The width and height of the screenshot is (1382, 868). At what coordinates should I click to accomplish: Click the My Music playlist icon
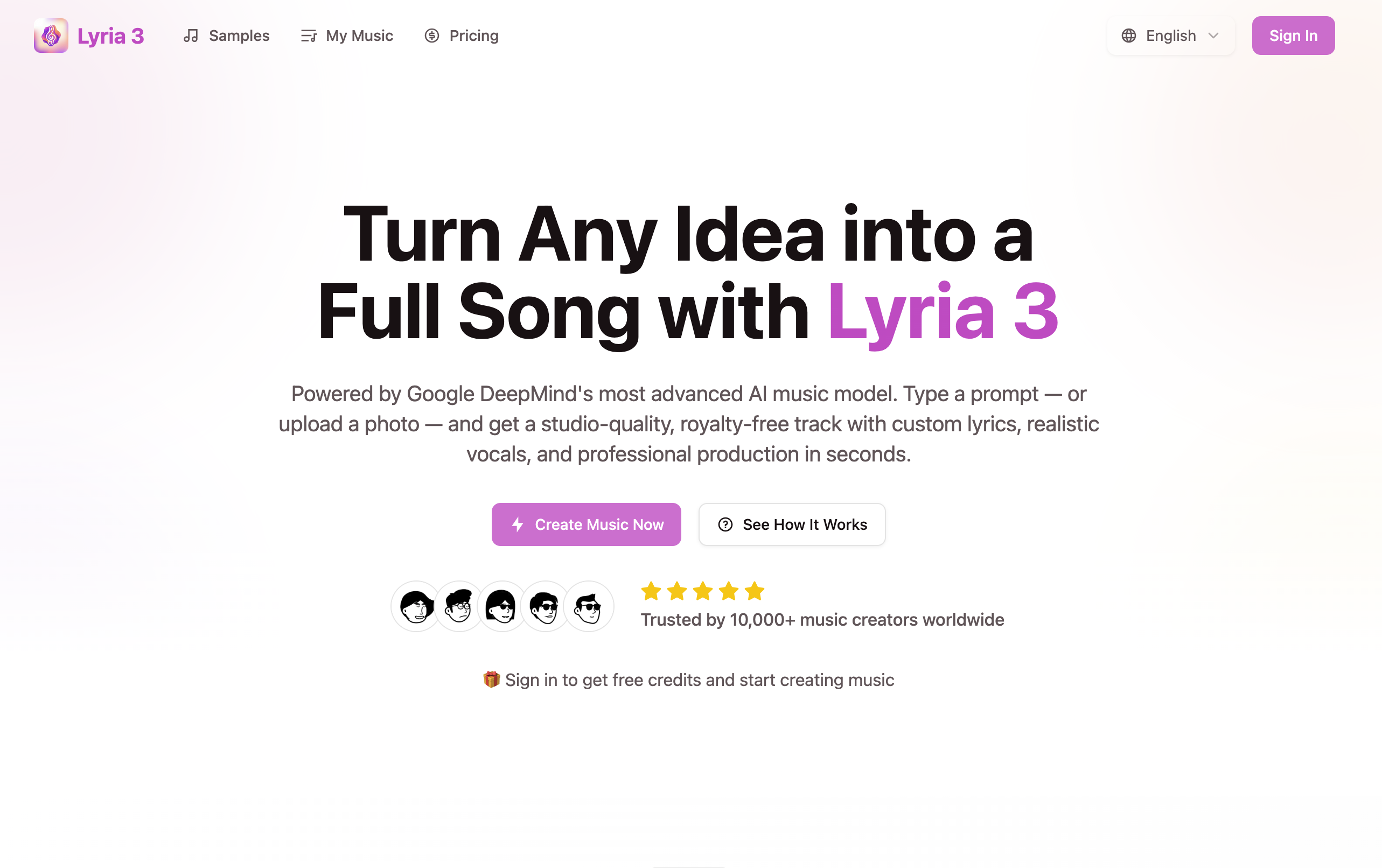tap(309, 36)
